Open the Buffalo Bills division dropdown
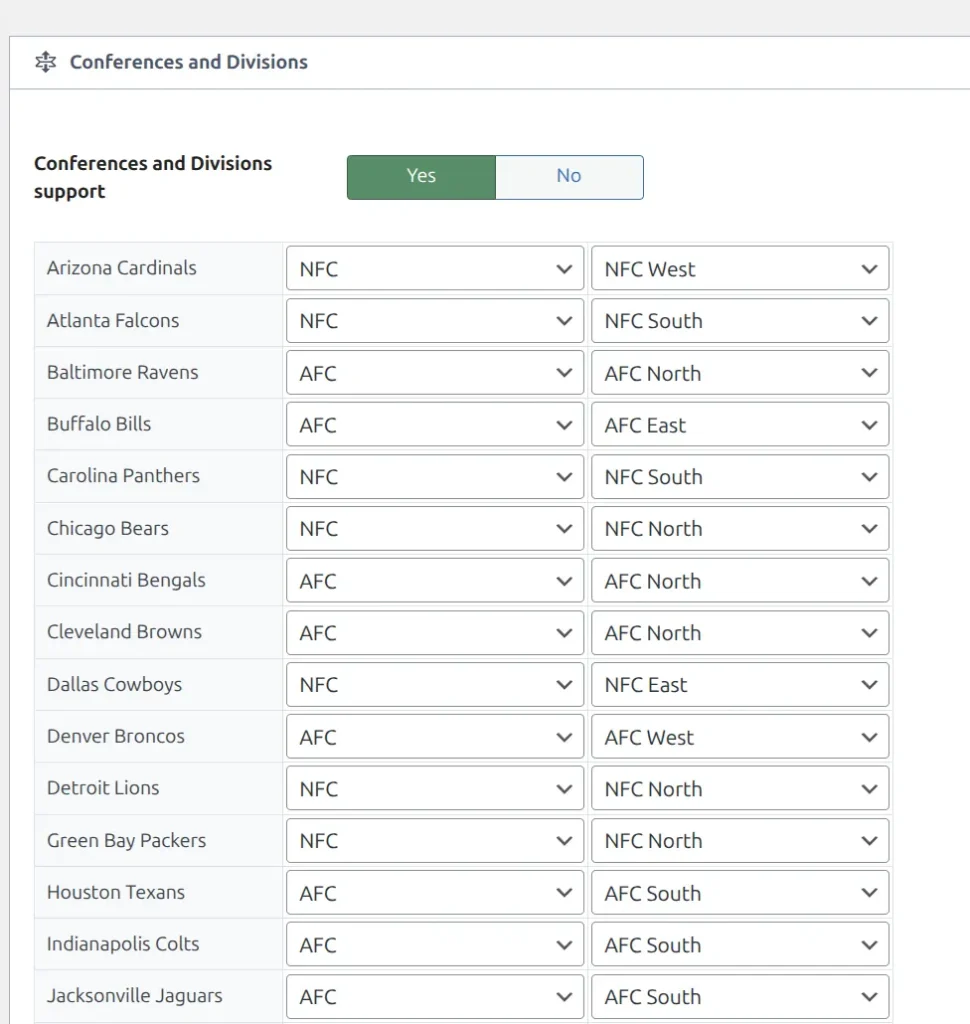The height and width of the screenshot is (1024, 970). 739,424
